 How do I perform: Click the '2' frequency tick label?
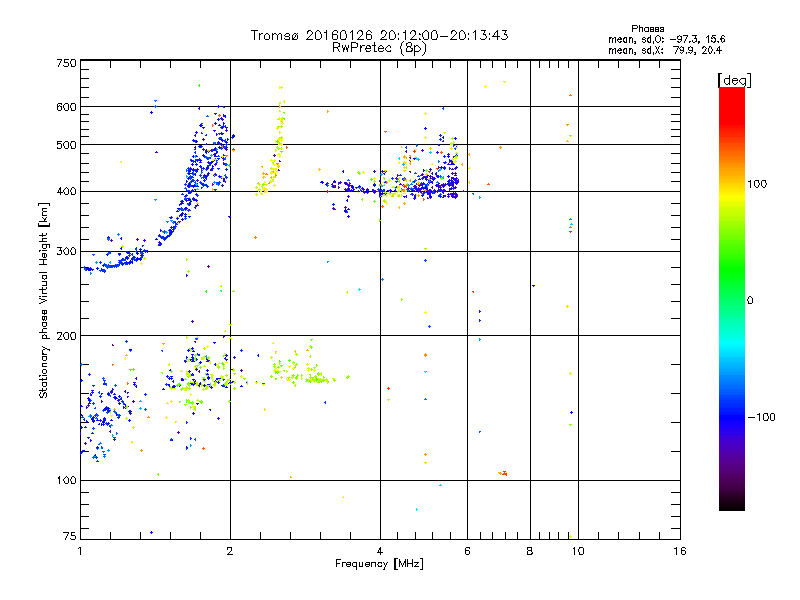tap(230, 551)
